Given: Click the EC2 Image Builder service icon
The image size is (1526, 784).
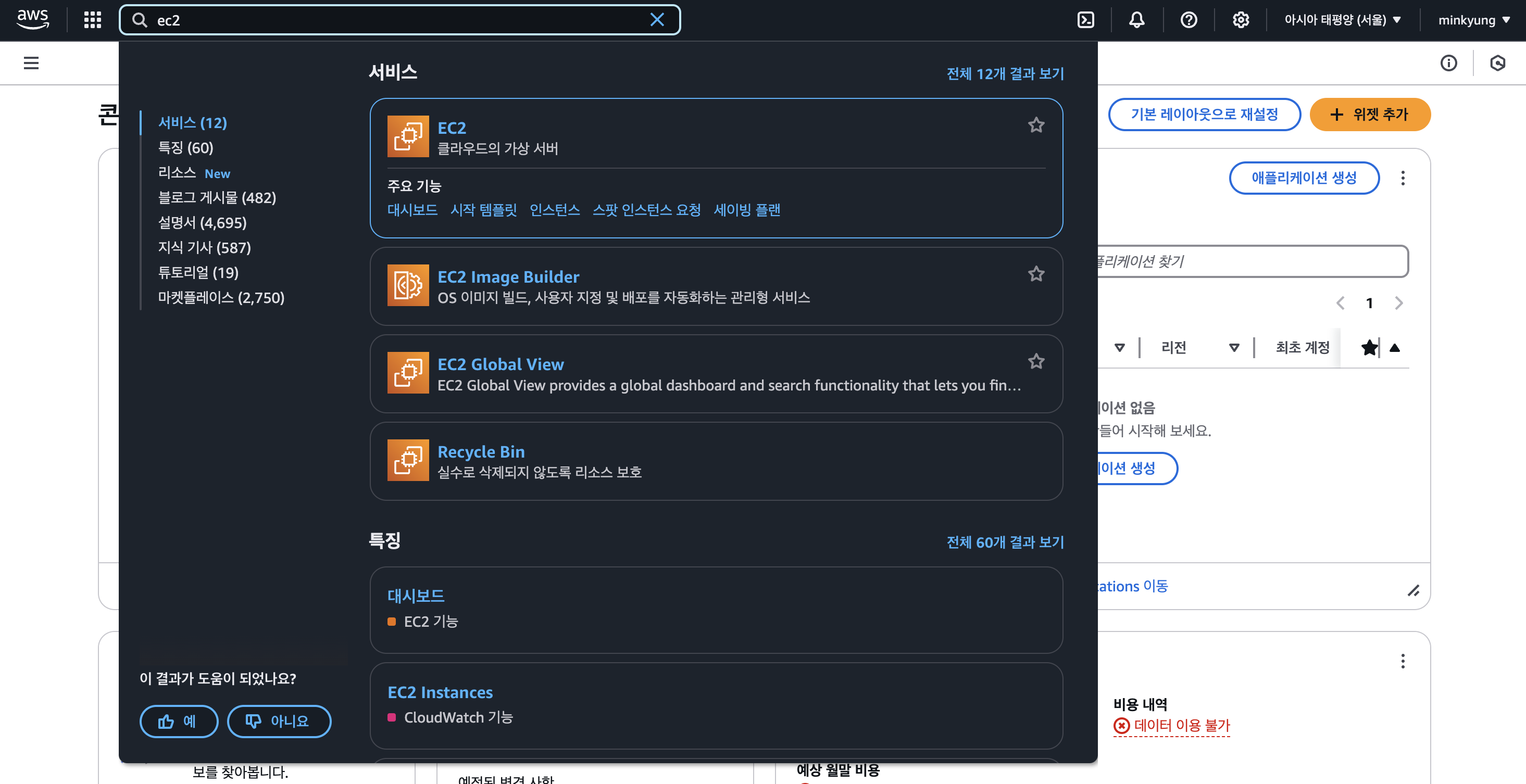Looking at the screenshot, I should pos(408,285).
